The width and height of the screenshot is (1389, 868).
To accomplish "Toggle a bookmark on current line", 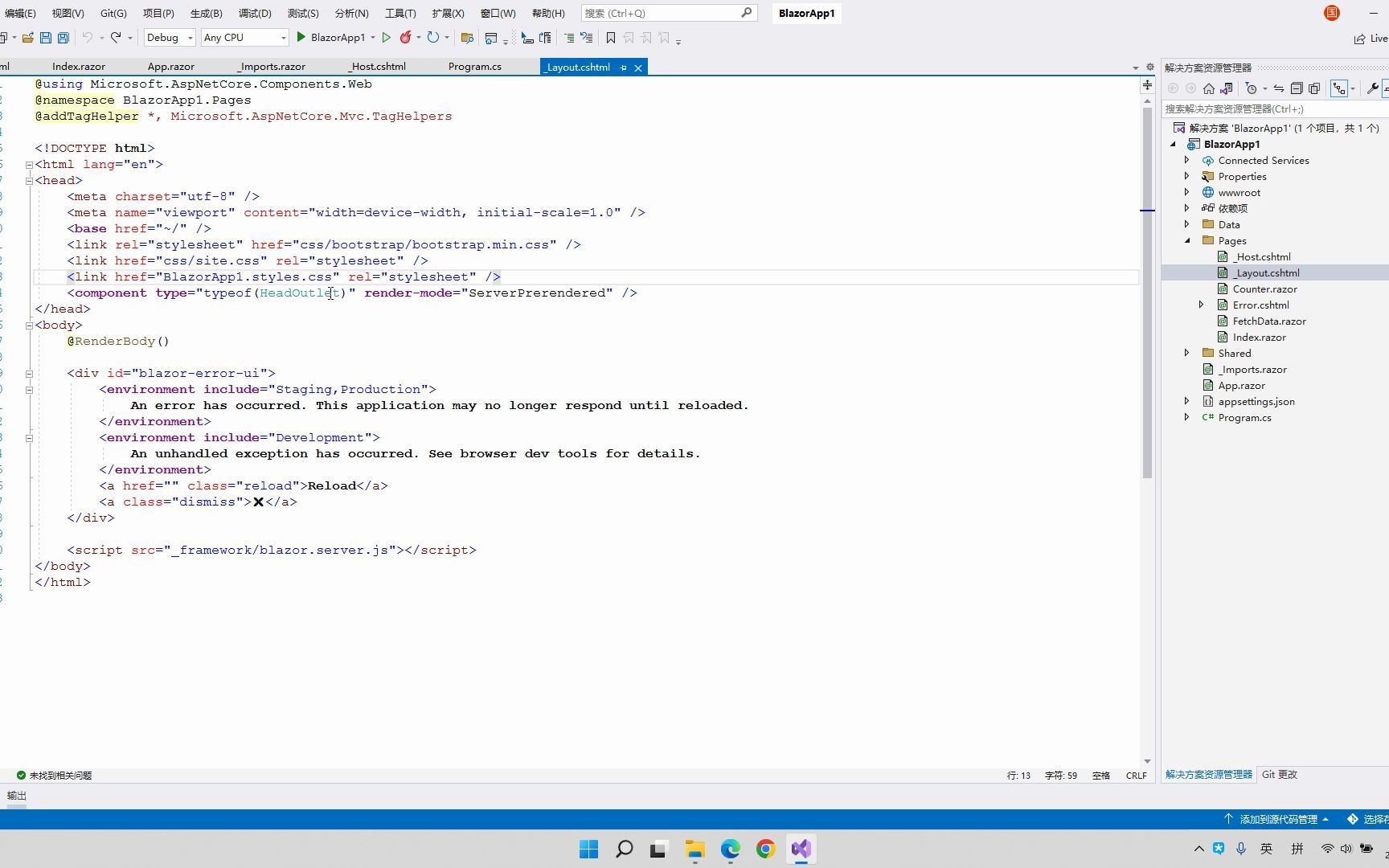I will (x=610, y=38).
